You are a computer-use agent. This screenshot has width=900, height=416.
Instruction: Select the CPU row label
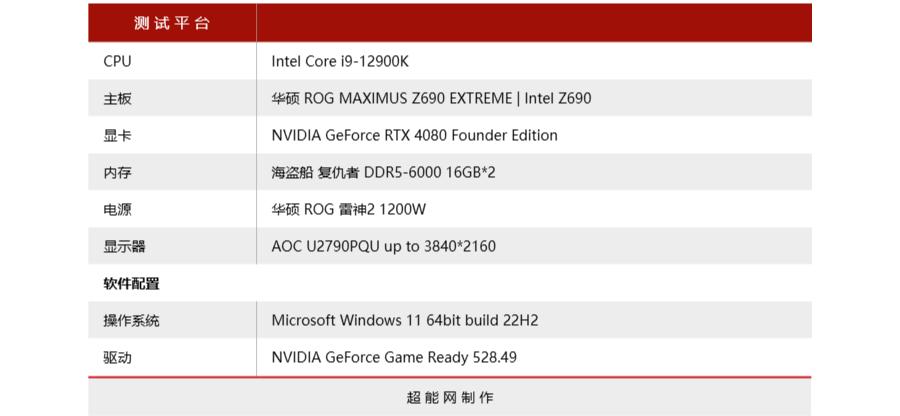(x=117, y=61)
